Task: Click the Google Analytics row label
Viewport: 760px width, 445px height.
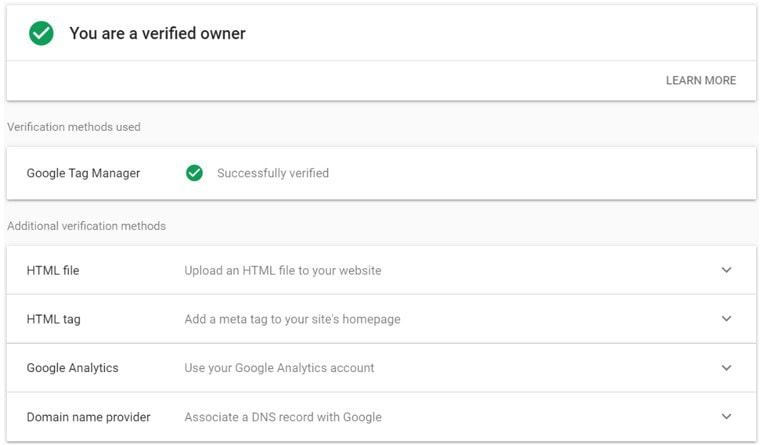Action: (72, 368)
